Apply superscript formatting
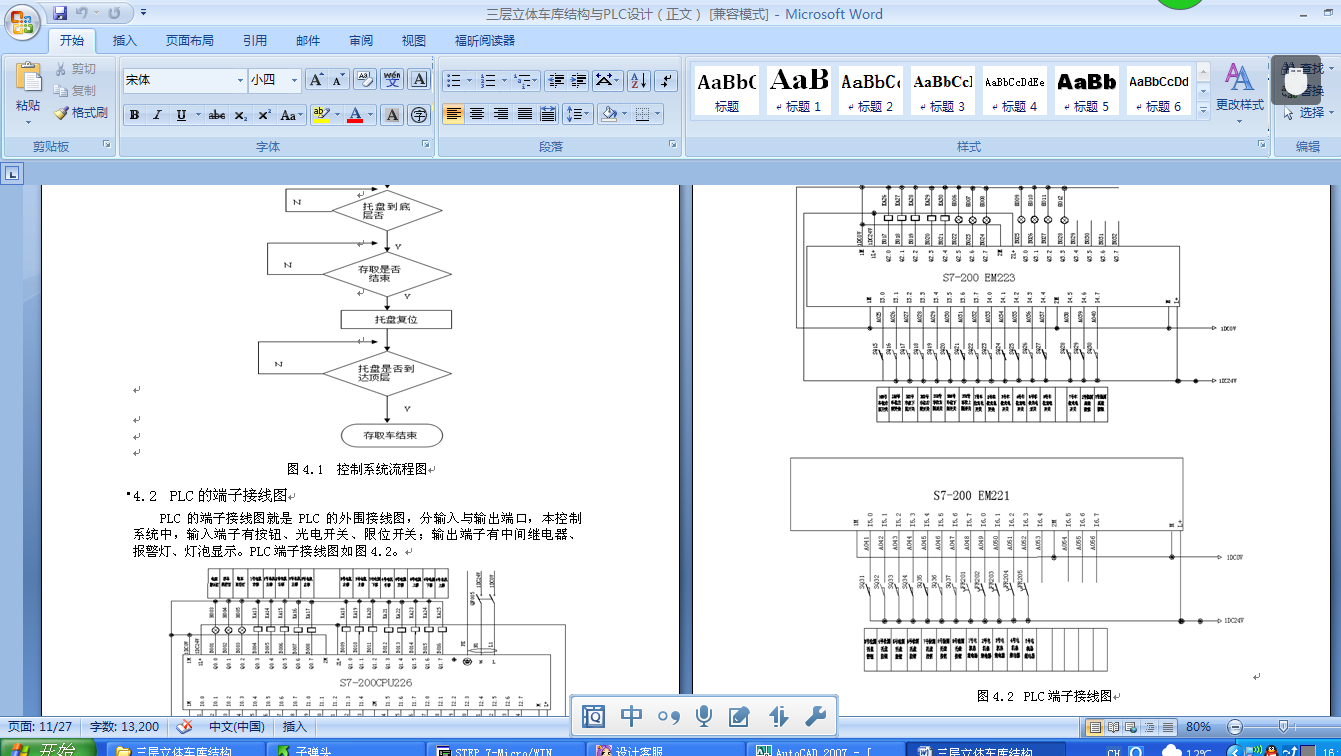 pyautogui.click(x=264, y=115)
